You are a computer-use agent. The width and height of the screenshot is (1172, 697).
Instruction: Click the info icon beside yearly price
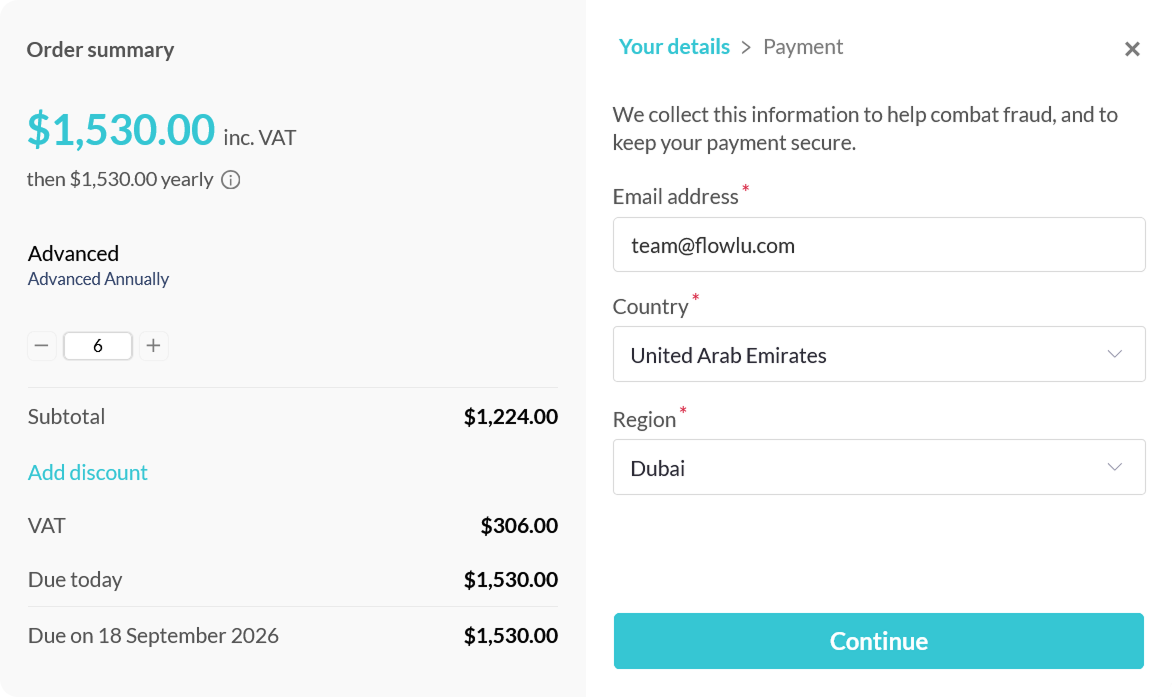tap(231, 180)
